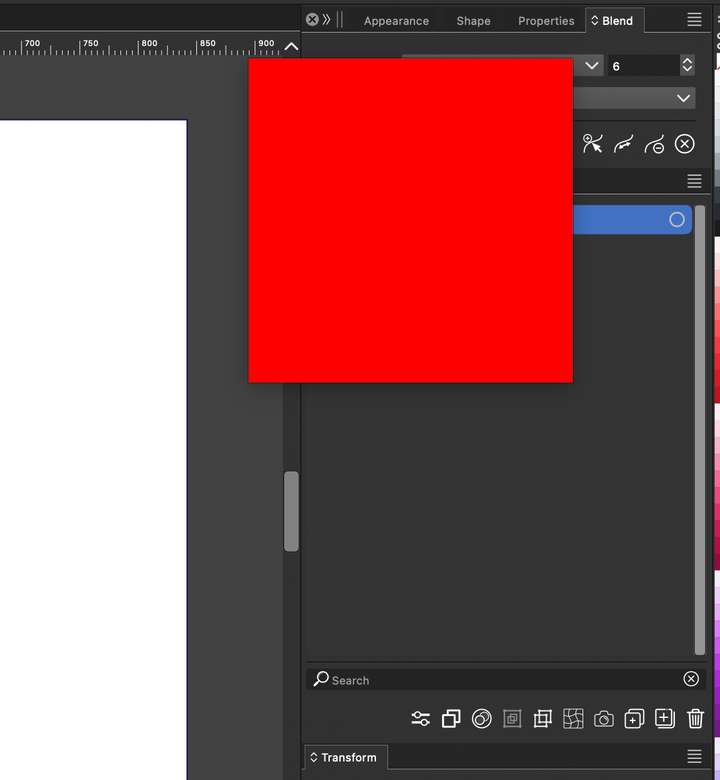Click inside the Search field

tap(506, 680)
